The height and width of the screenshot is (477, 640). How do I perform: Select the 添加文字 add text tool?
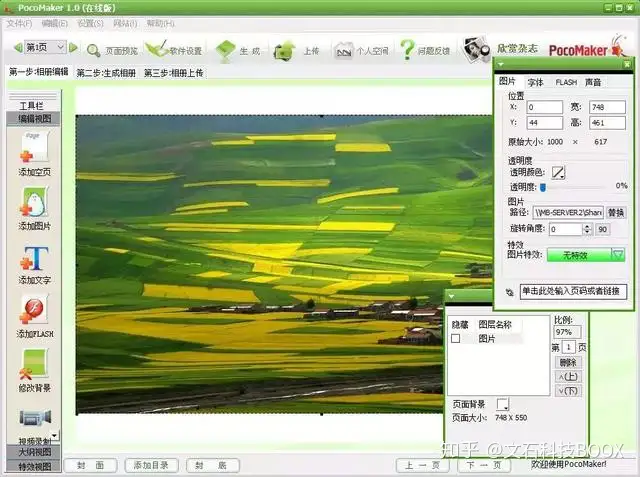pos(34,258)
